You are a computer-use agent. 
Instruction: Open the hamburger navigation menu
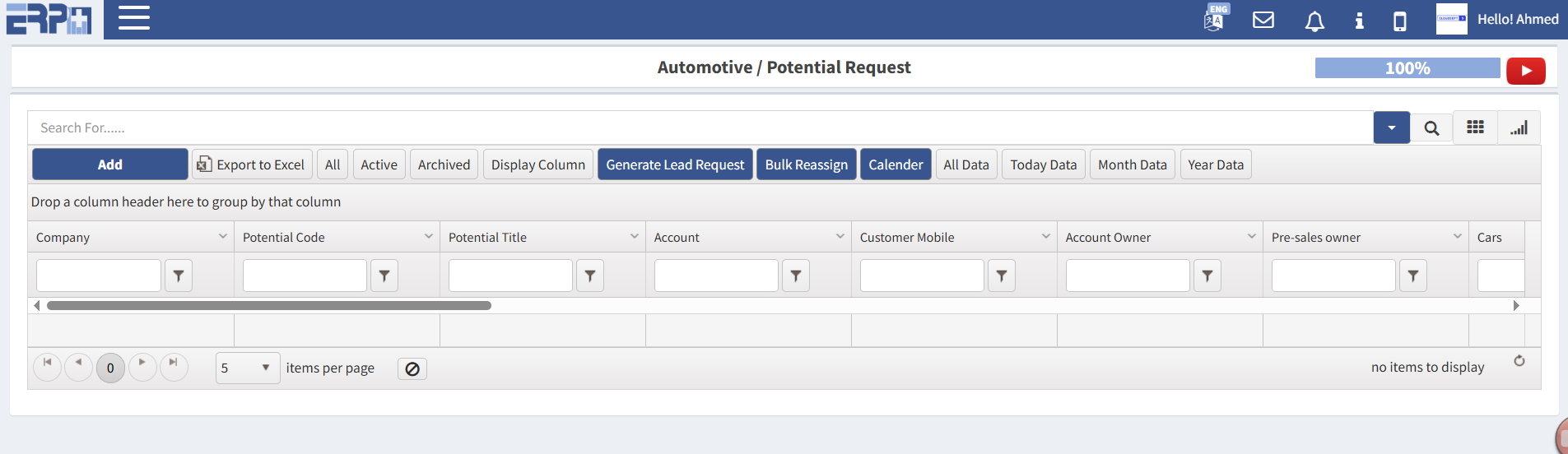coord(133,18)
